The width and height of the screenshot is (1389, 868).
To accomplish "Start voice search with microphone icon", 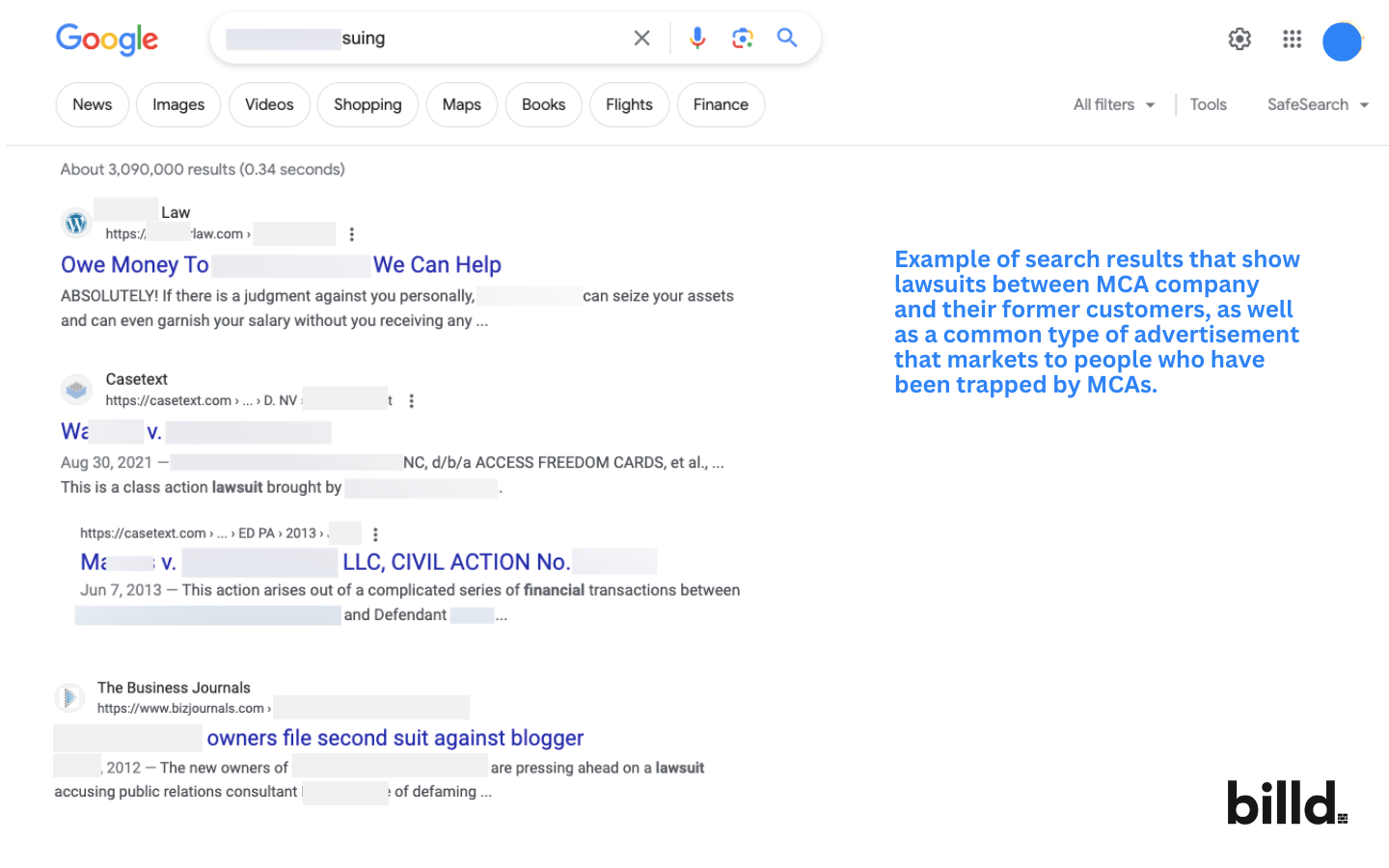I will coord(697,38).
